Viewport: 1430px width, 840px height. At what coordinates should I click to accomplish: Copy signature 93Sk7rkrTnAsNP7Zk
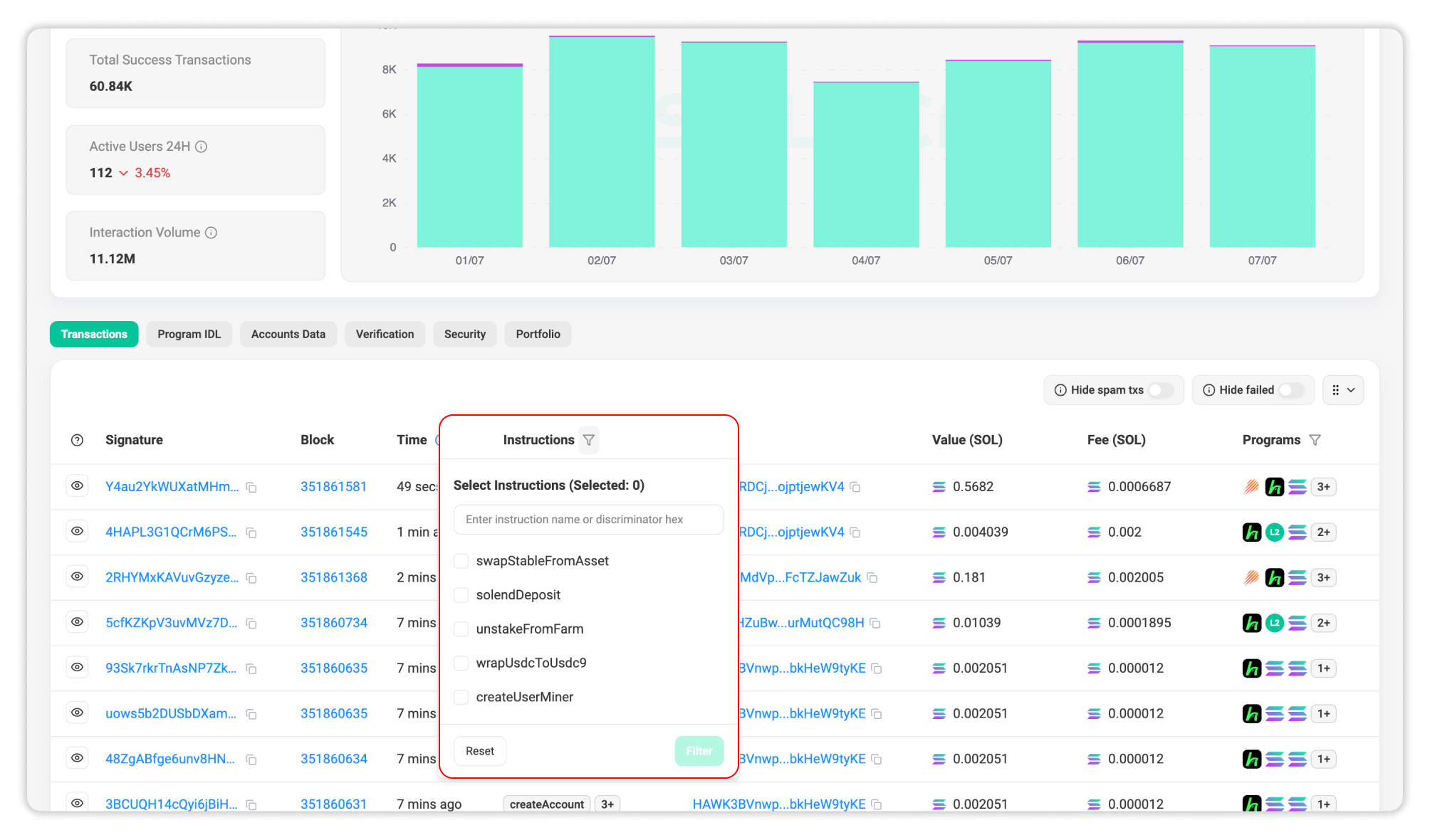coord(251,669)
